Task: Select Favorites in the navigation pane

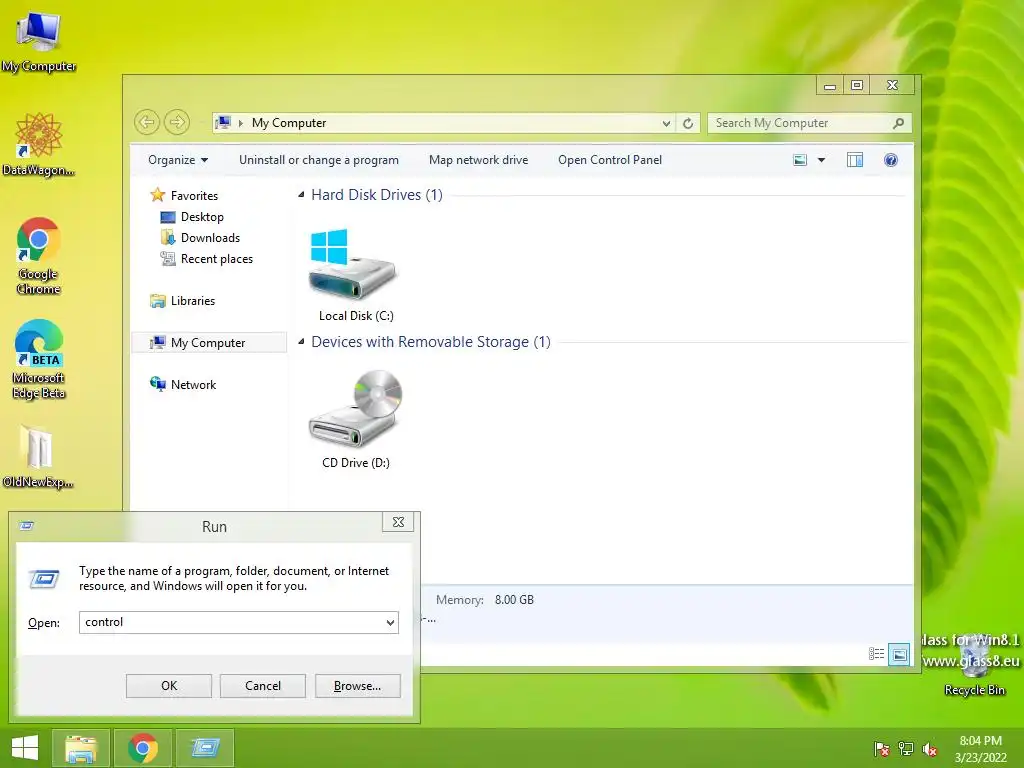Action: point(185,195)
